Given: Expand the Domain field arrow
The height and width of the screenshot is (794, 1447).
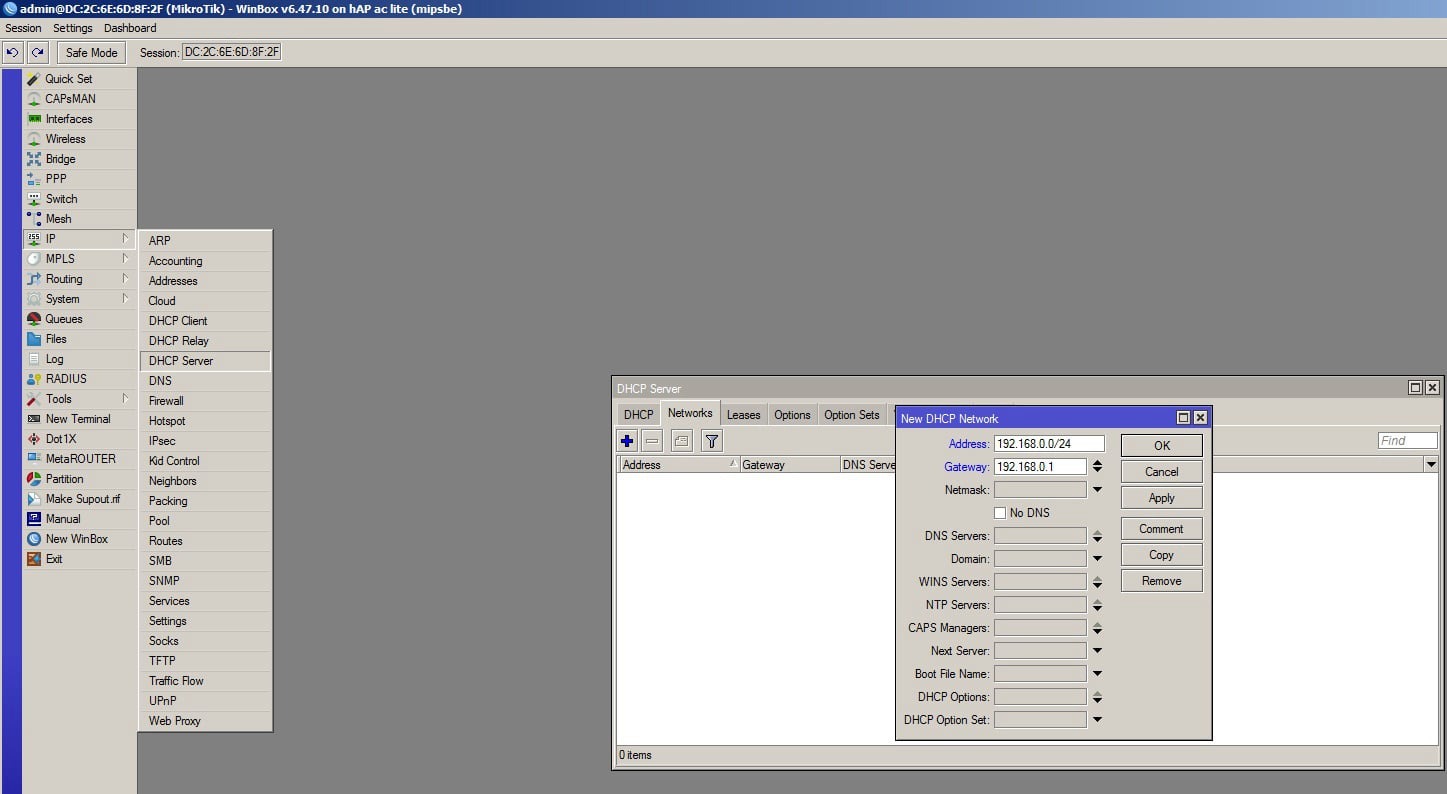Looking at the screenshot, I should (1097, 559).
